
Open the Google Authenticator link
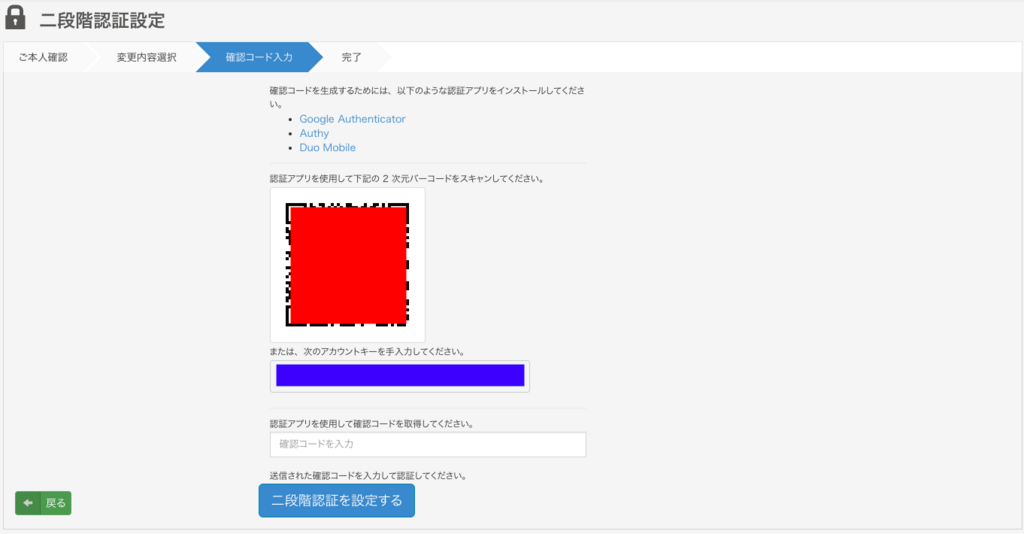coord(352,119)
